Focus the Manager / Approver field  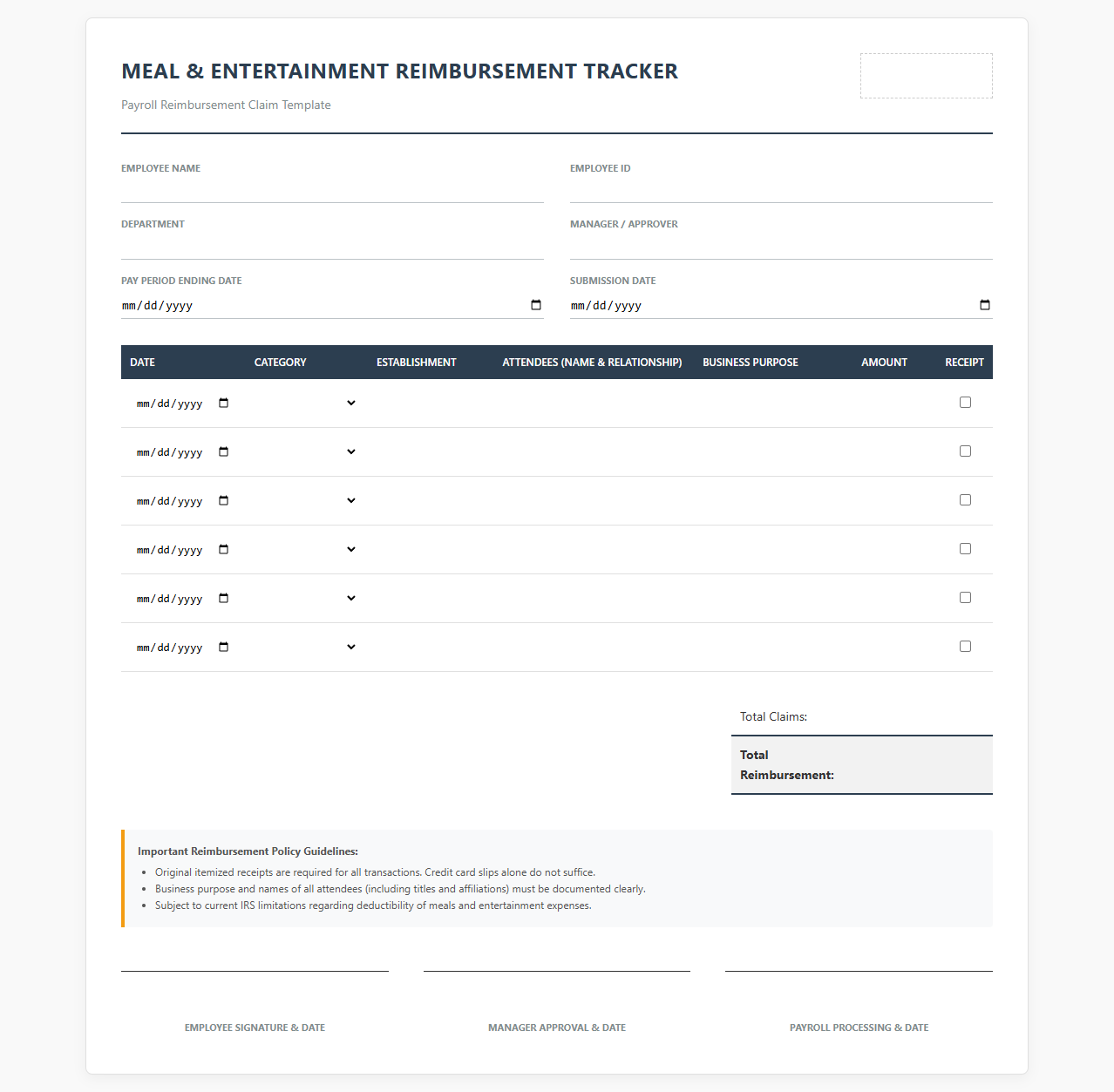(781, 247)
